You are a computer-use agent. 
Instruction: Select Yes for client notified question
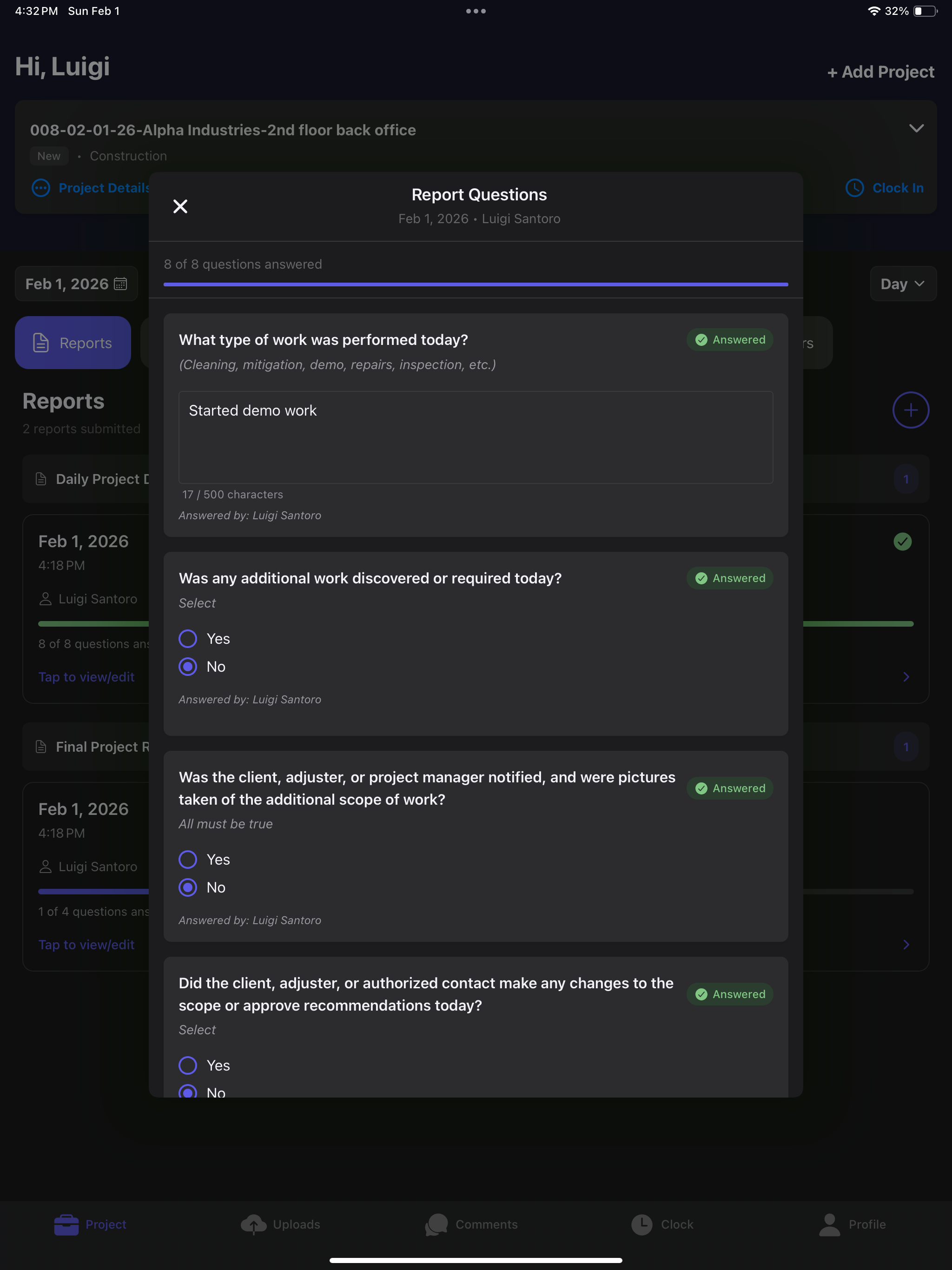(188, 860)
